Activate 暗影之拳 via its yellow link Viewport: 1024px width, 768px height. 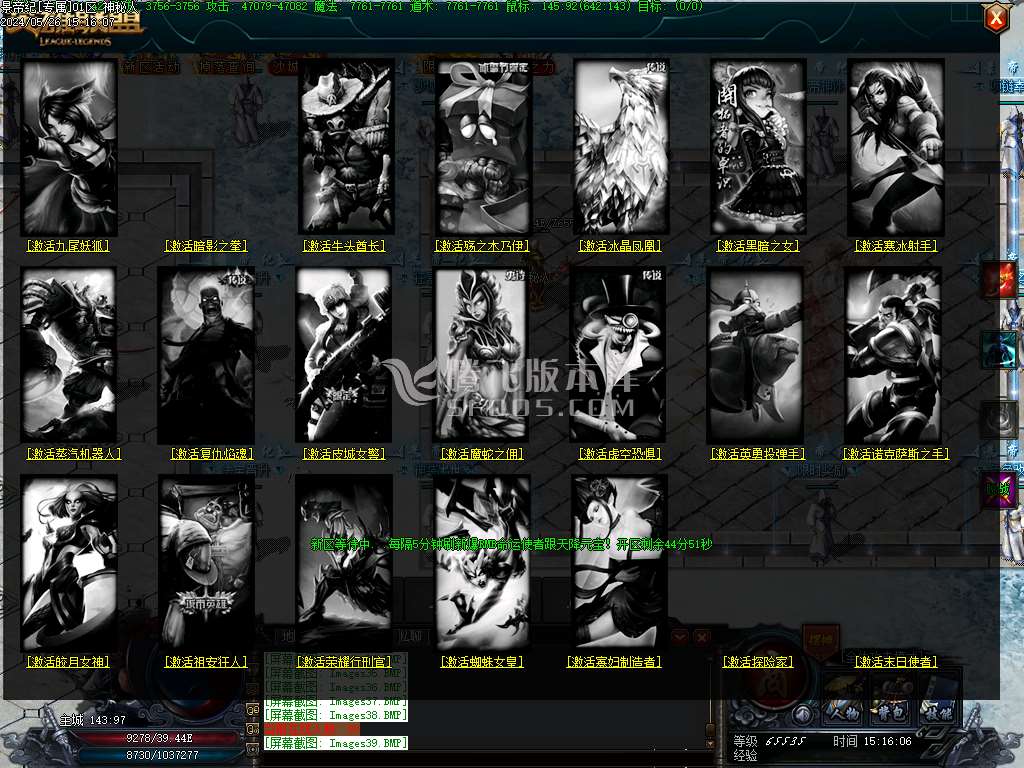pyautogui.click(x=206, y=246)
